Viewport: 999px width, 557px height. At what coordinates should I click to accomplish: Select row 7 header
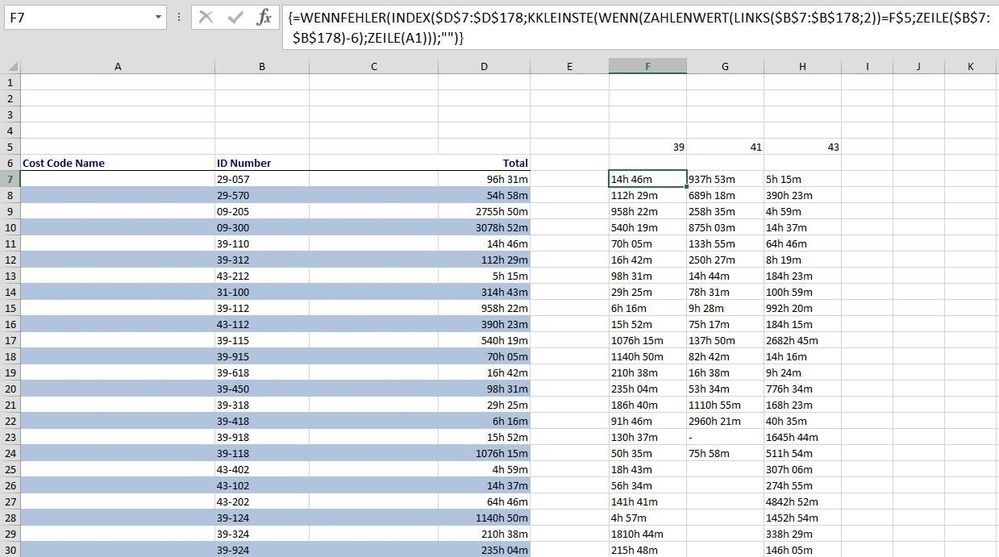(10, 179)
